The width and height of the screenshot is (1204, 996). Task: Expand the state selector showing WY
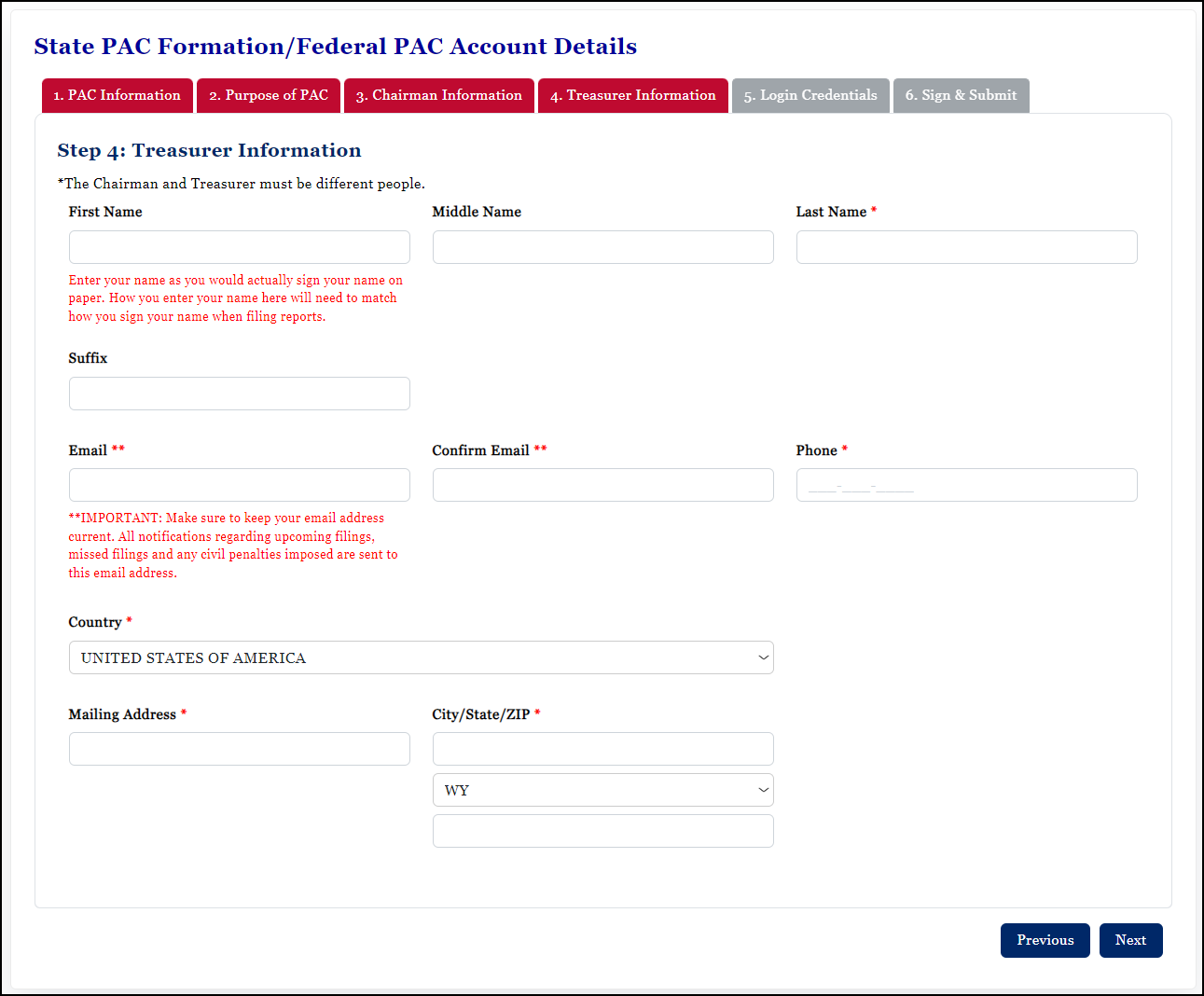click(602, 790)
